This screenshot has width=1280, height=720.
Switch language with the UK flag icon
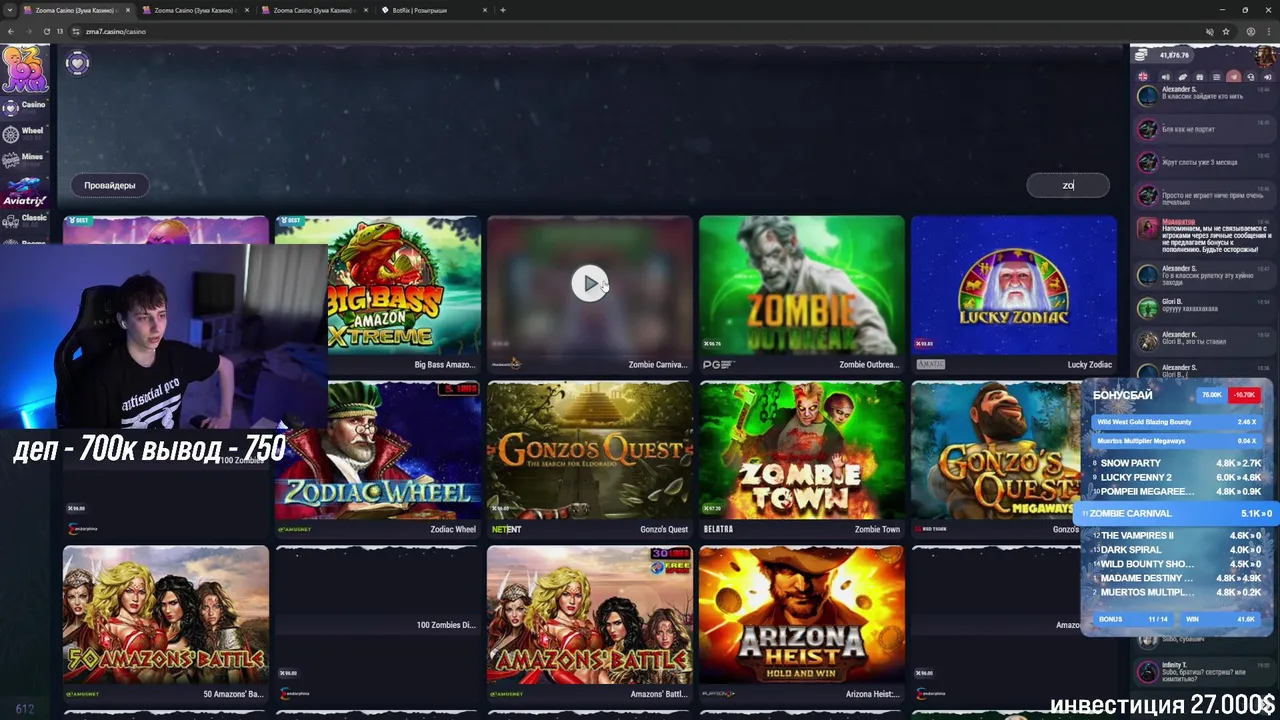(1143, 77)
